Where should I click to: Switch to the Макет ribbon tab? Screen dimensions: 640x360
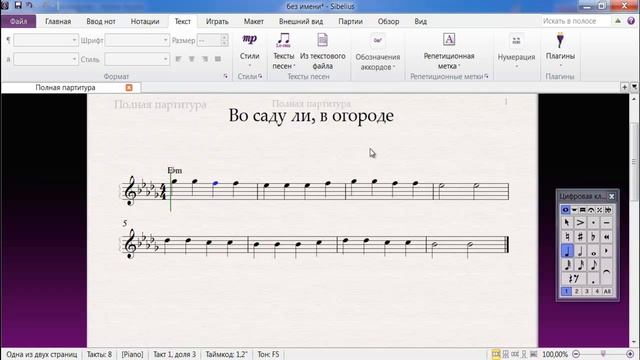click(x=253, y=21)
